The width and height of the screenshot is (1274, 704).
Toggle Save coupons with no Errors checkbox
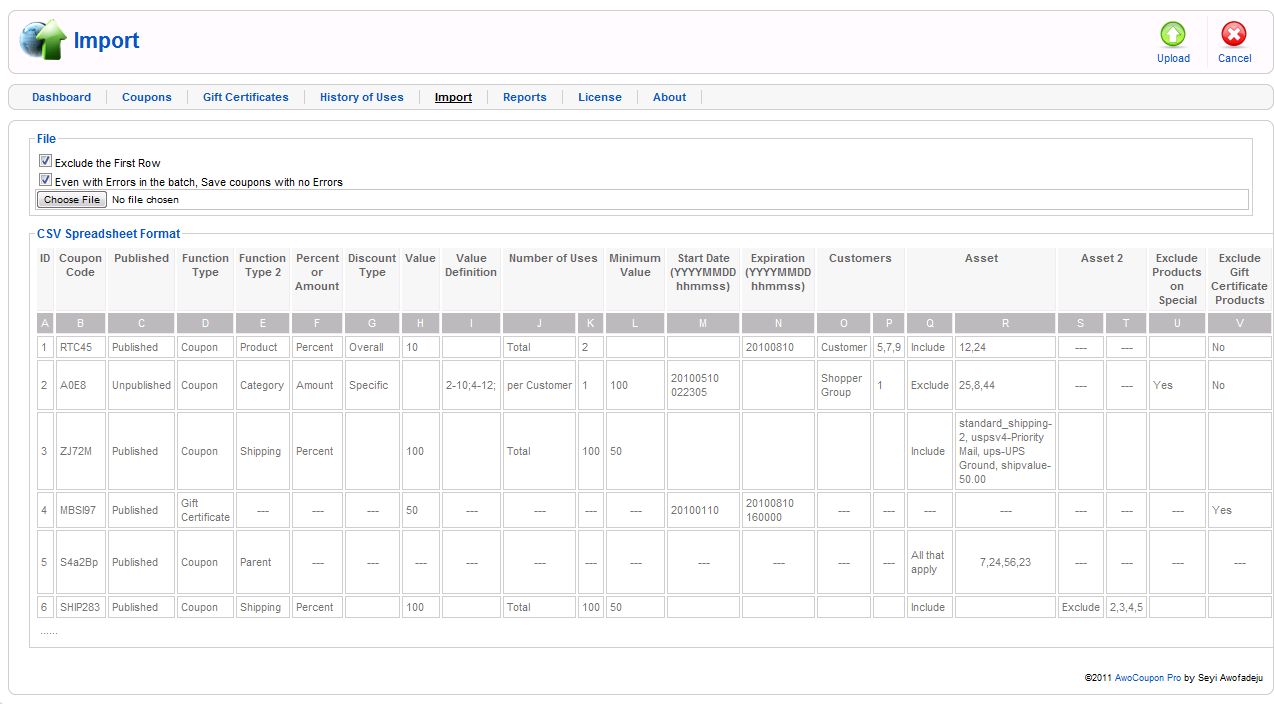(x=45, y=180)
